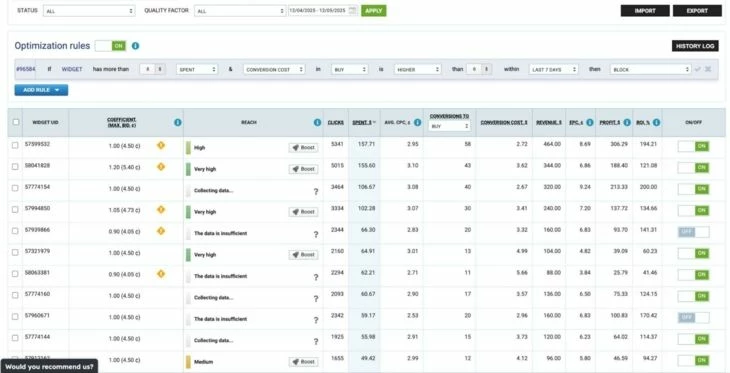The image size is (730, 373).
Task: Click question mark for widget 57939866 reach
Action: coord(316,234)
